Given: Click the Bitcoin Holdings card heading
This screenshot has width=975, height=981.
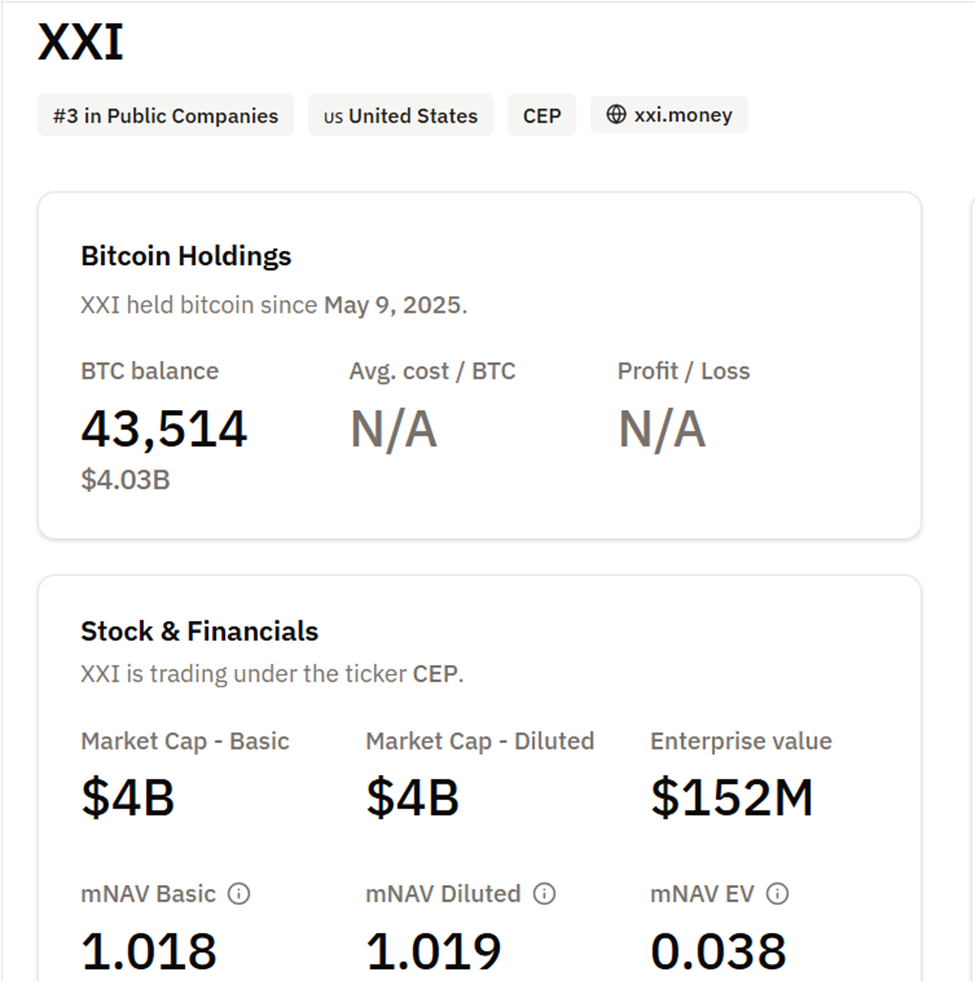Looking at the screenshot, I should click(186, 256).
